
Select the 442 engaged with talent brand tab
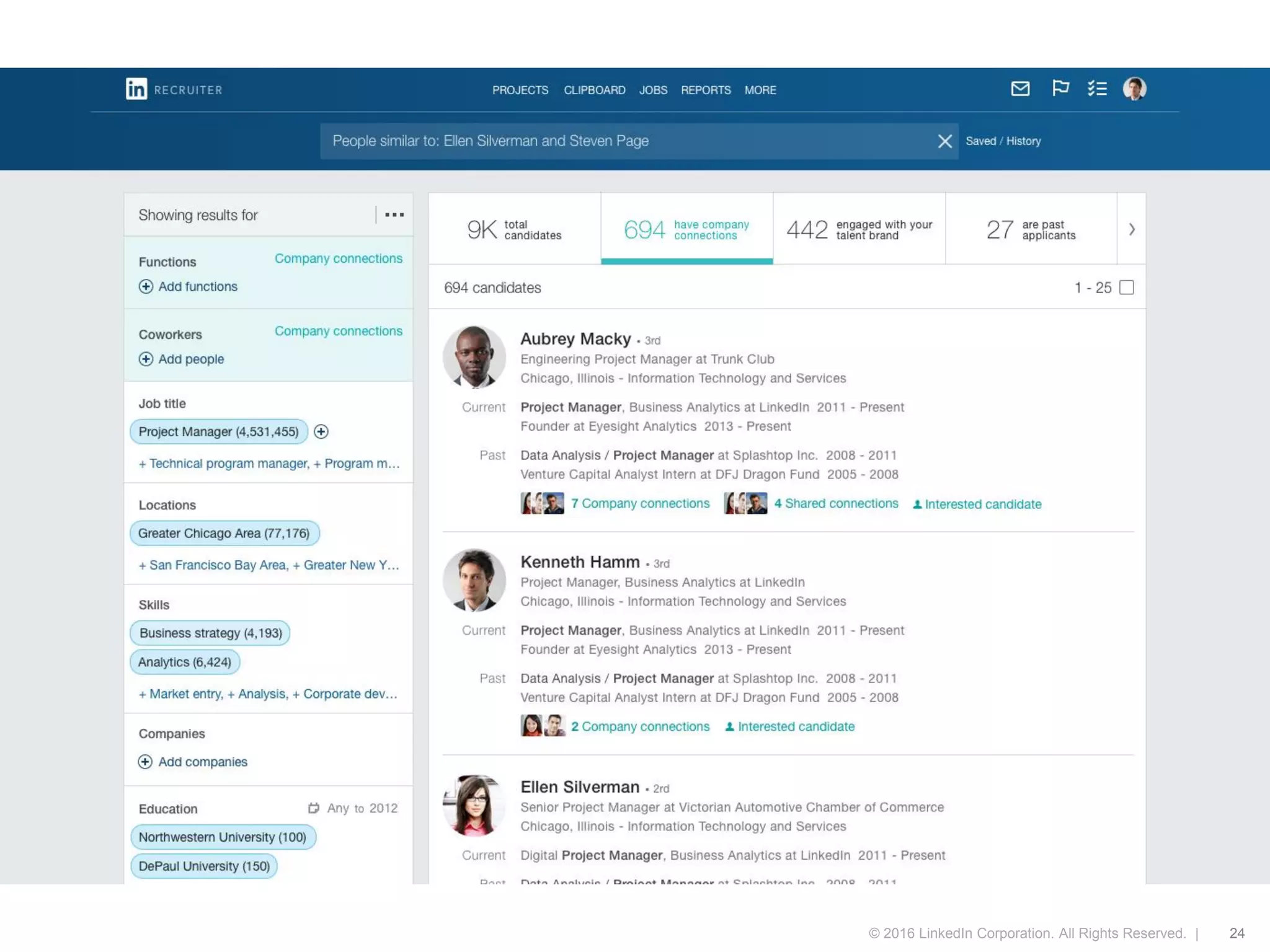pyautogui.click(x=859, y=229)
